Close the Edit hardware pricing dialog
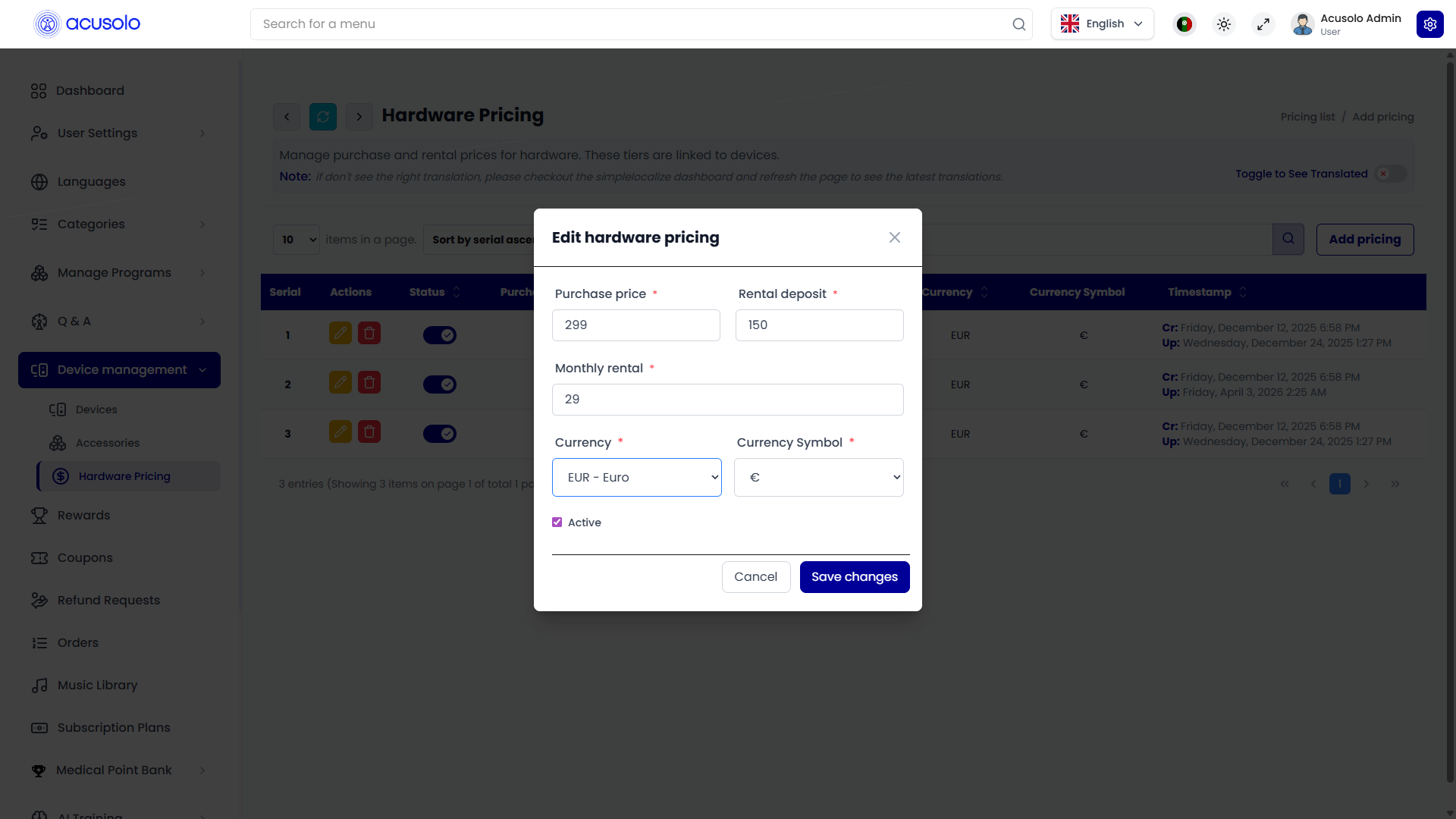 [x=895, y=237]
